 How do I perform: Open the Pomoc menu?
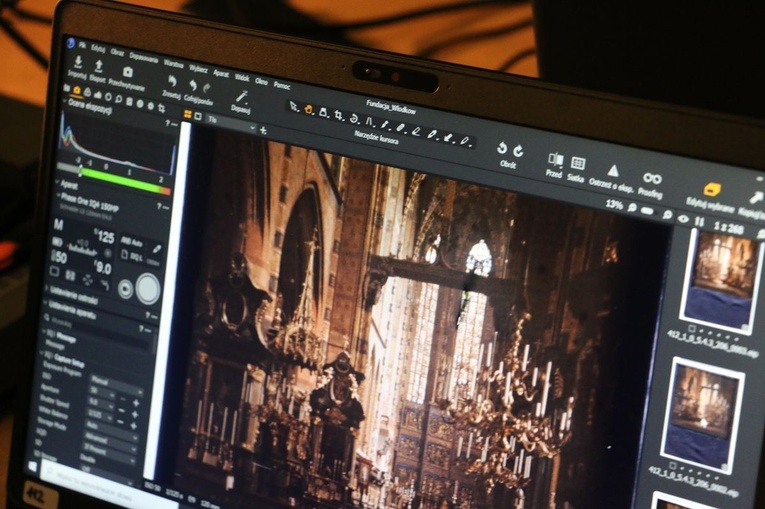coord(282,85)
